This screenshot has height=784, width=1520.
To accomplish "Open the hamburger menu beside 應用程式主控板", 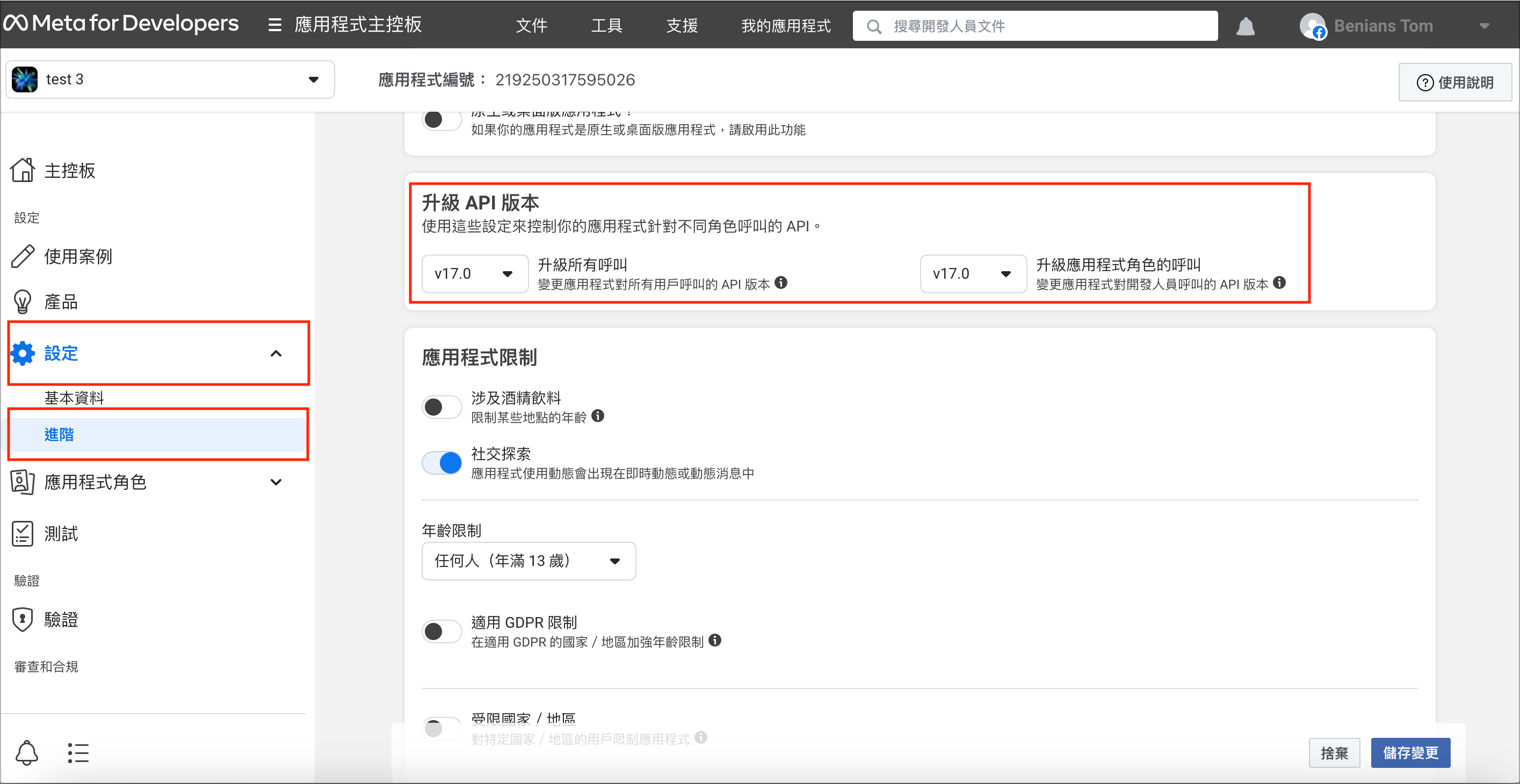I will coord(274,25).
